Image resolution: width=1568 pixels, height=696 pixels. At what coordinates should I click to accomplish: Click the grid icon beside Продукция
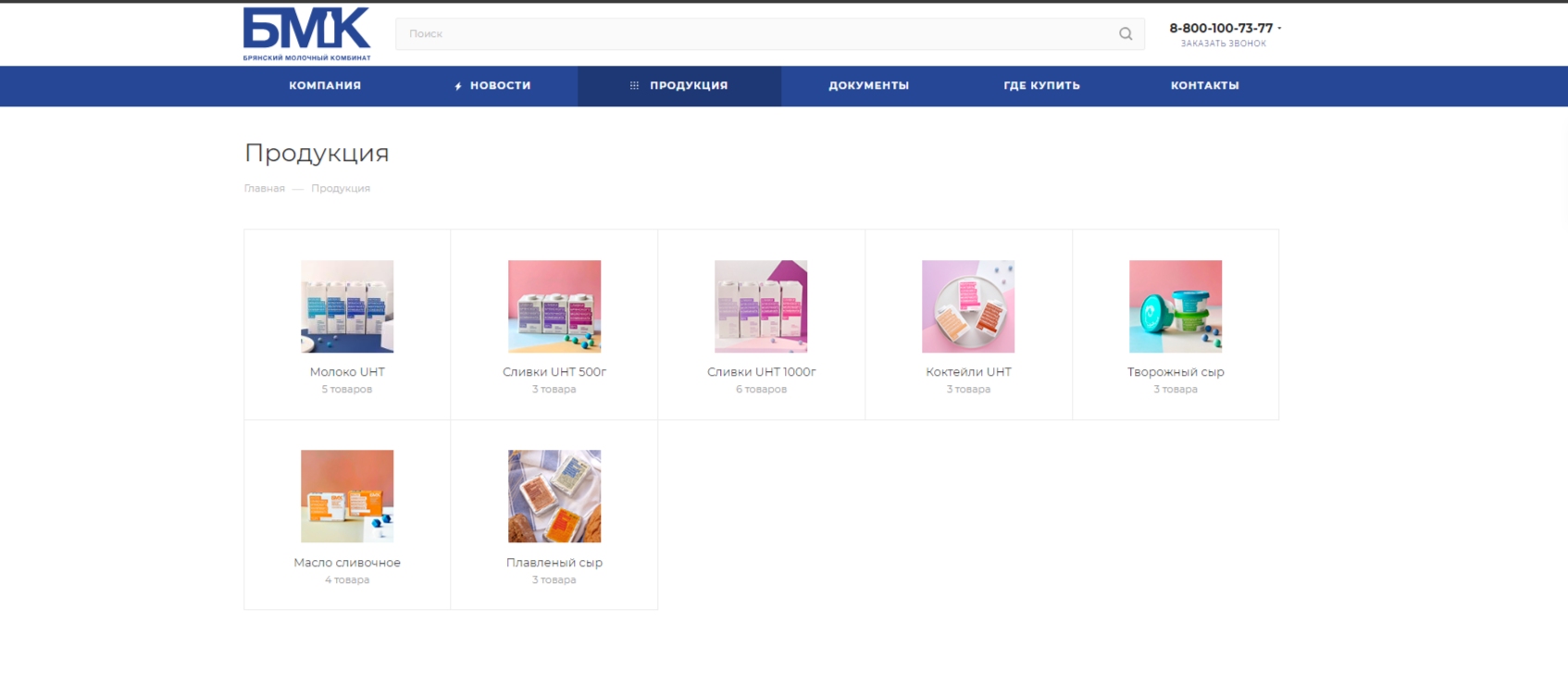pyautogui.click(x=634, y=86)
